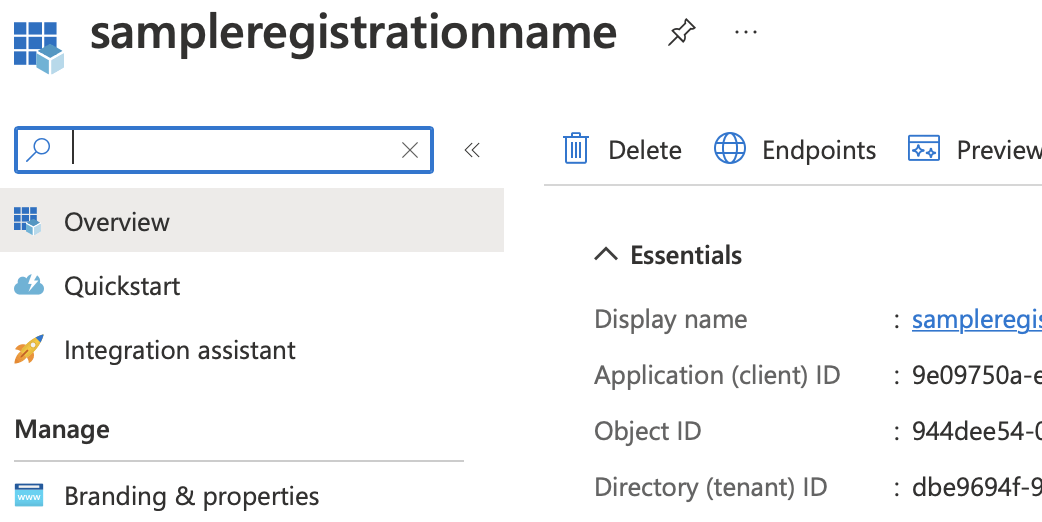Collapse the sidebar with the double chevron
The width and height of the screenshot is (1042, 522).
pos(472,150)
